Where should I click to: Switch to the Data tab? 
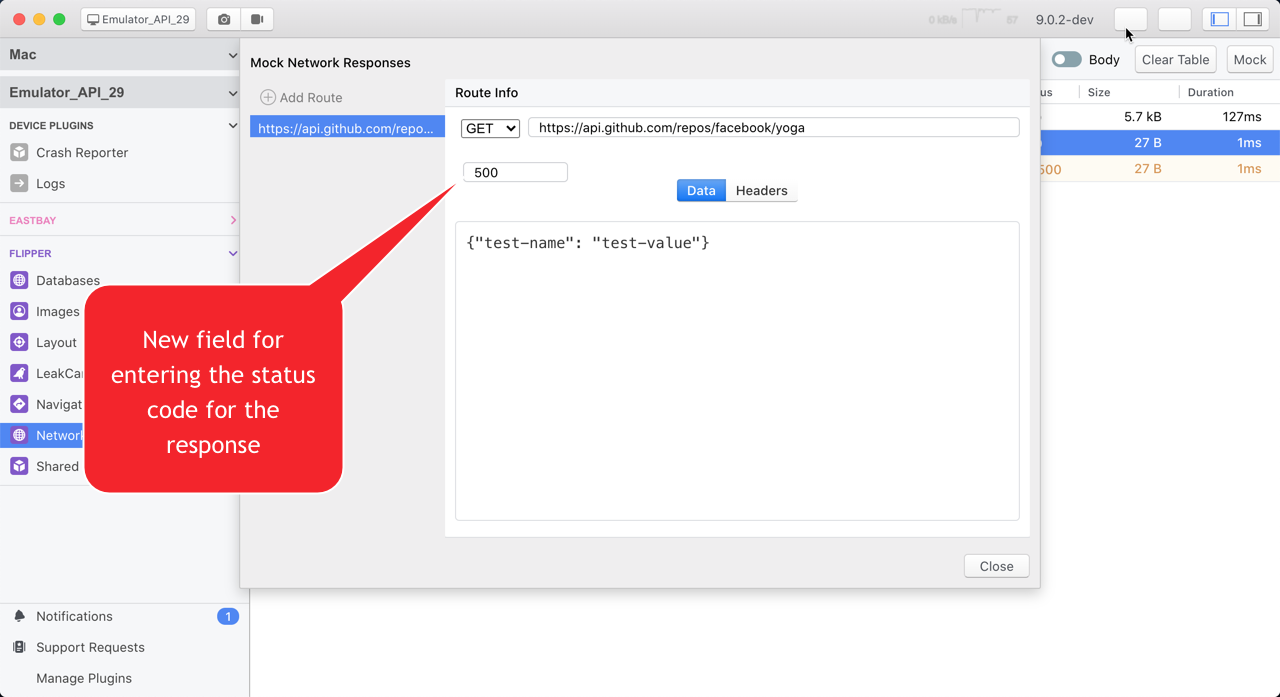point(701,190)
